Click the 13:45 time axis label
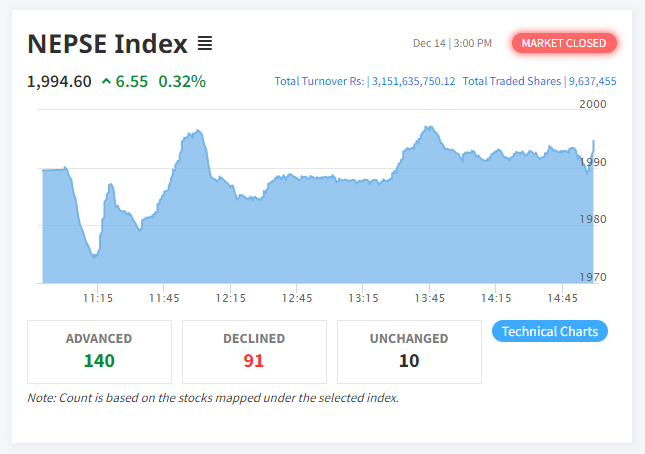The height and width of the screenshot is (454, 645). pos(430,298)
